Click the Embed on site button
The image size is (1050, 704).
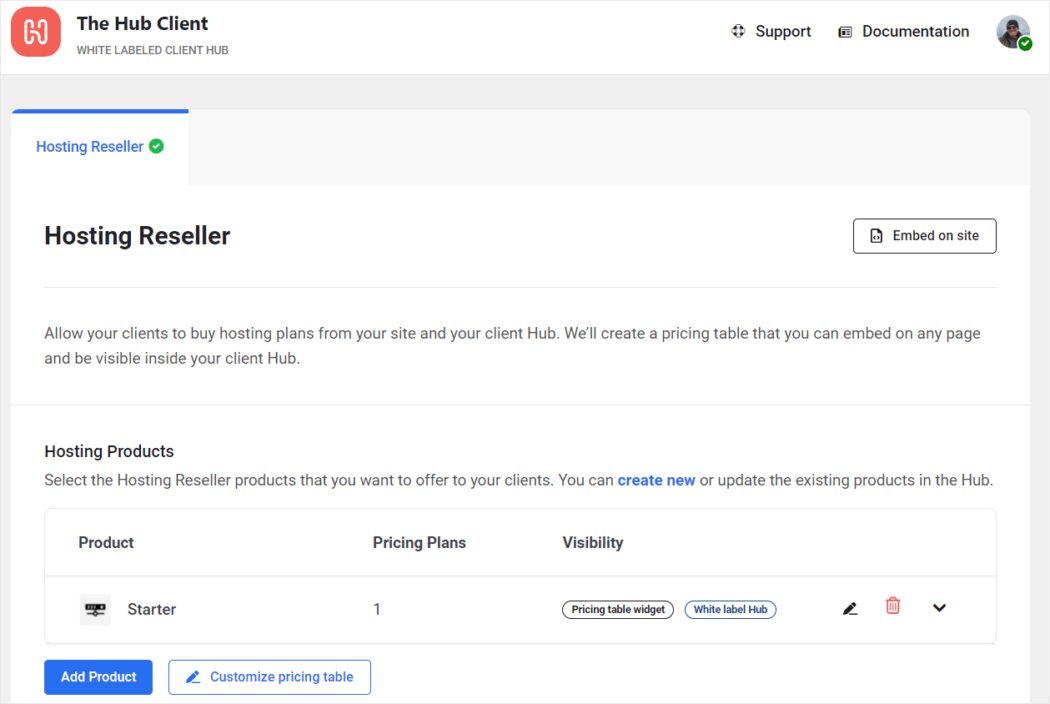pos(924,236)
